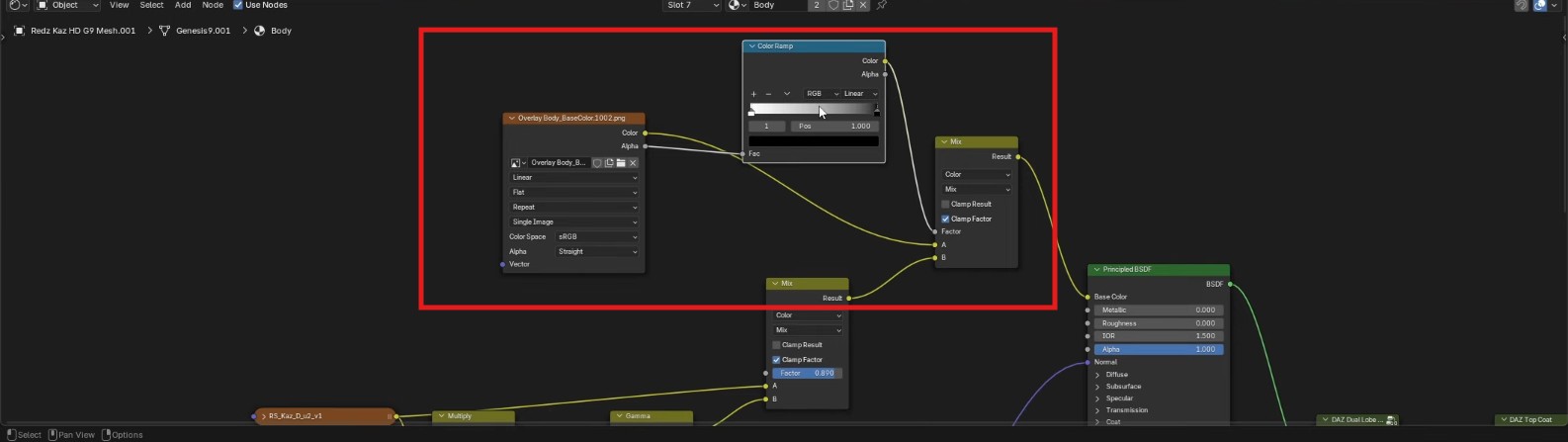Click the Pan View icon in status bar
Image resolution: width=1568 pixels, height=442 pixels.
(53, 434)
